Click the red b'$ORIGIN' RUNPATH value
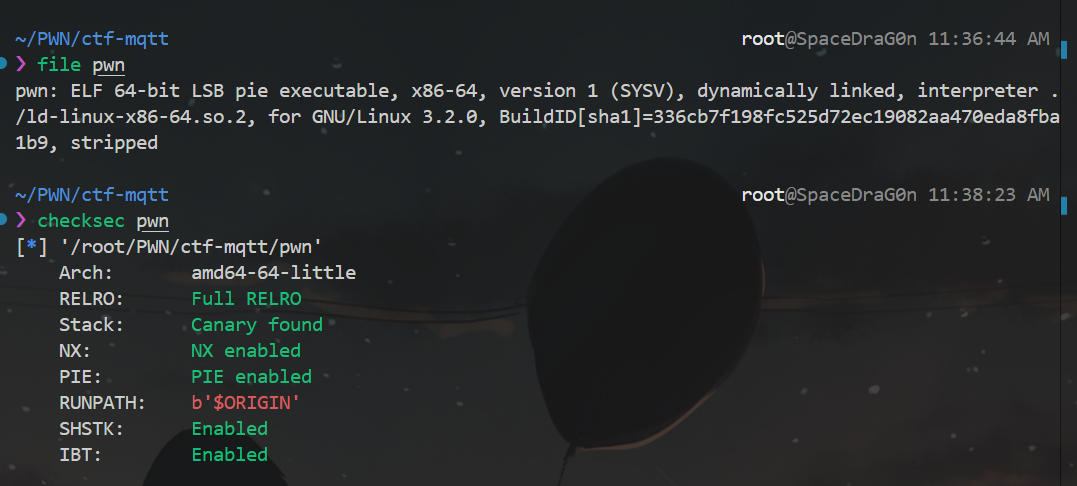Screen dimensions: 1077x486 (246, 403)
